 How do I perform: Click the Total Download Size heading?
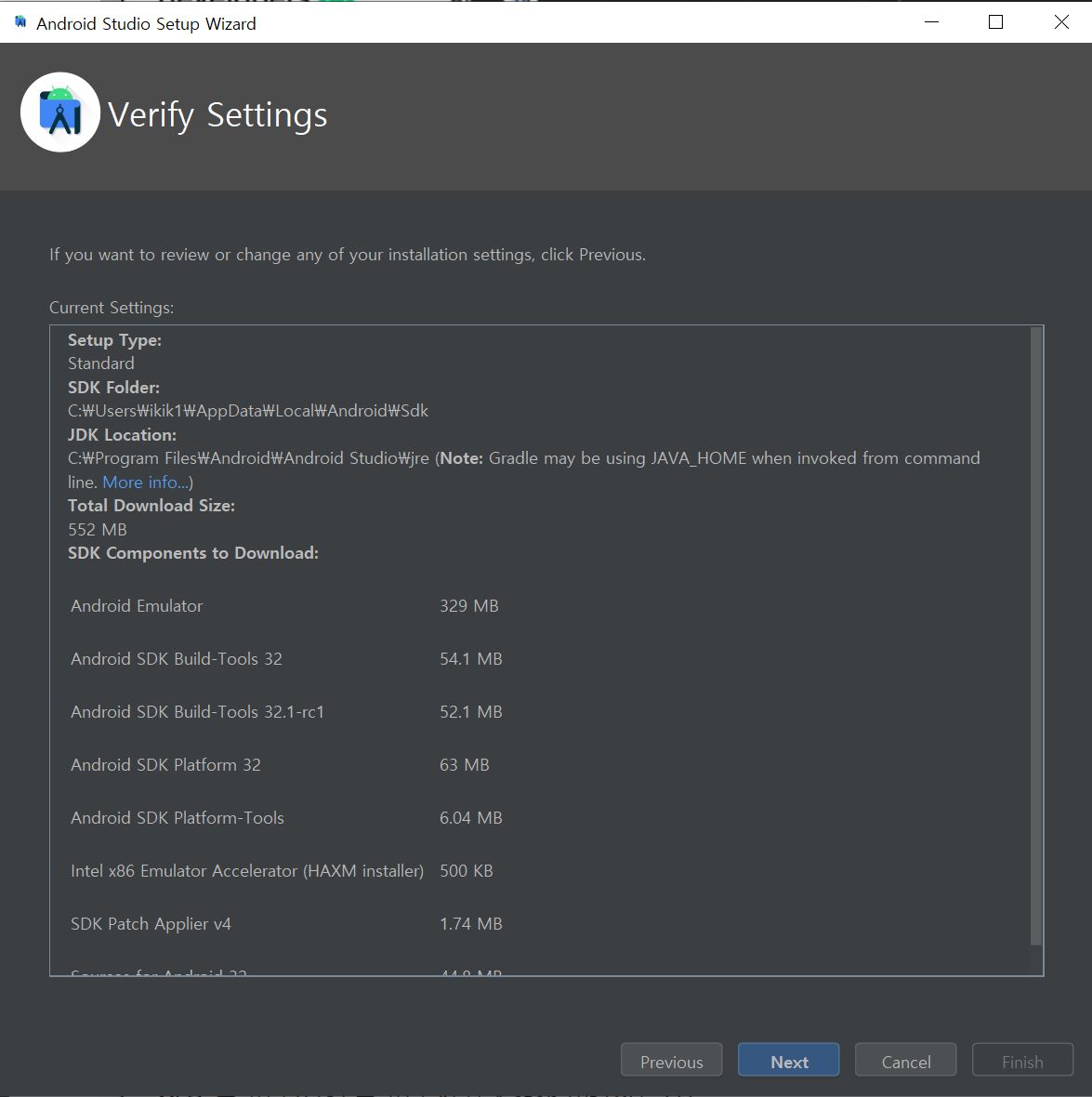(151, 506)
